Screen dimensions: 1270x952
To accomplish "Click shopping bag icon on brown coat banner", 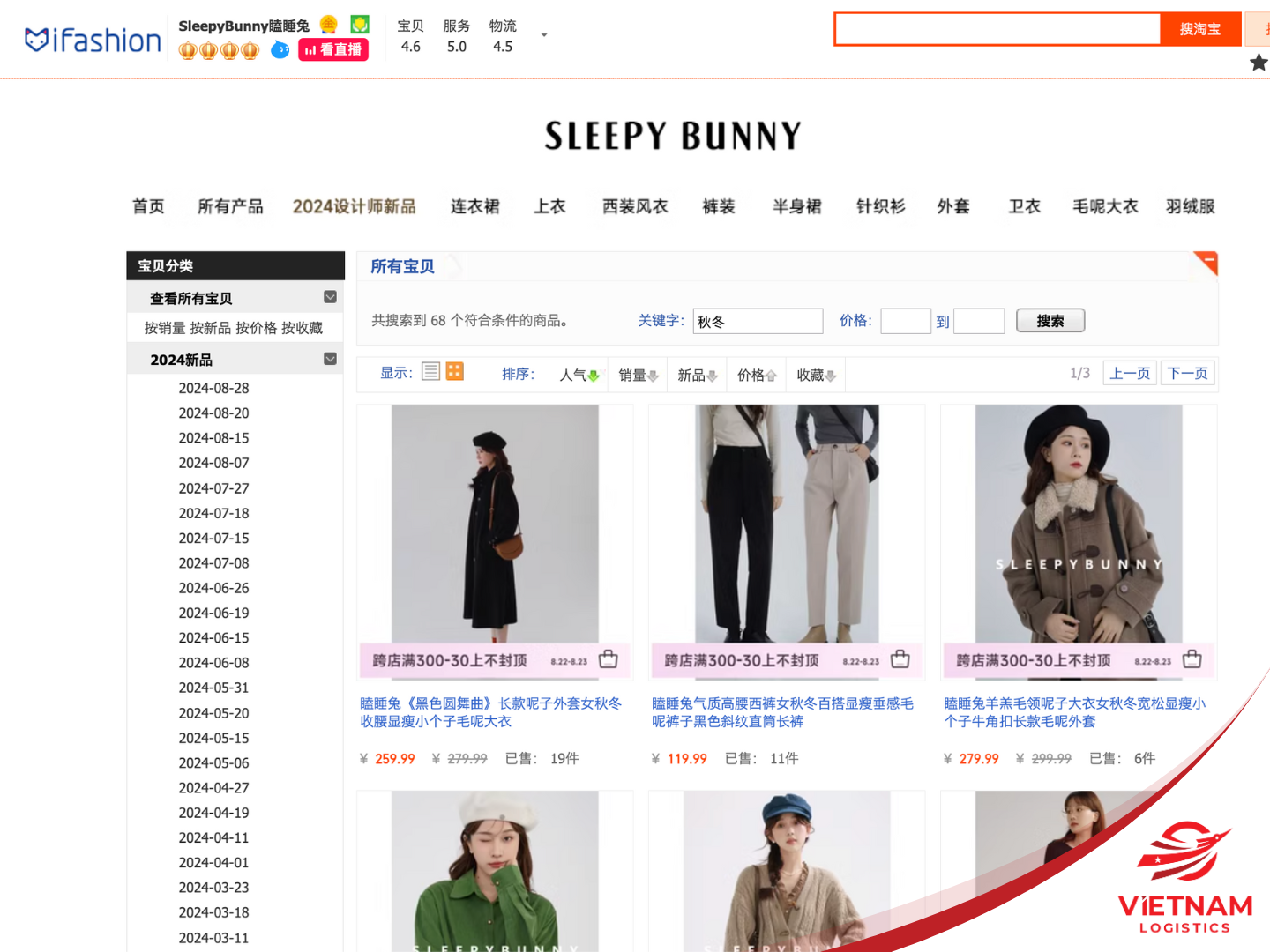I will coord(1192,659).
